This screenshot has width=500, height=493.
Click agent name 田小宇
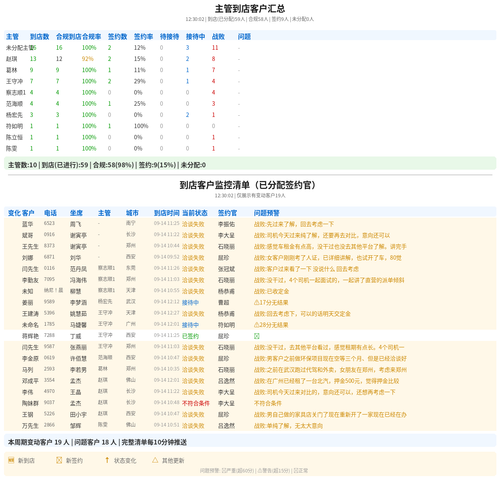pos(78,414)
